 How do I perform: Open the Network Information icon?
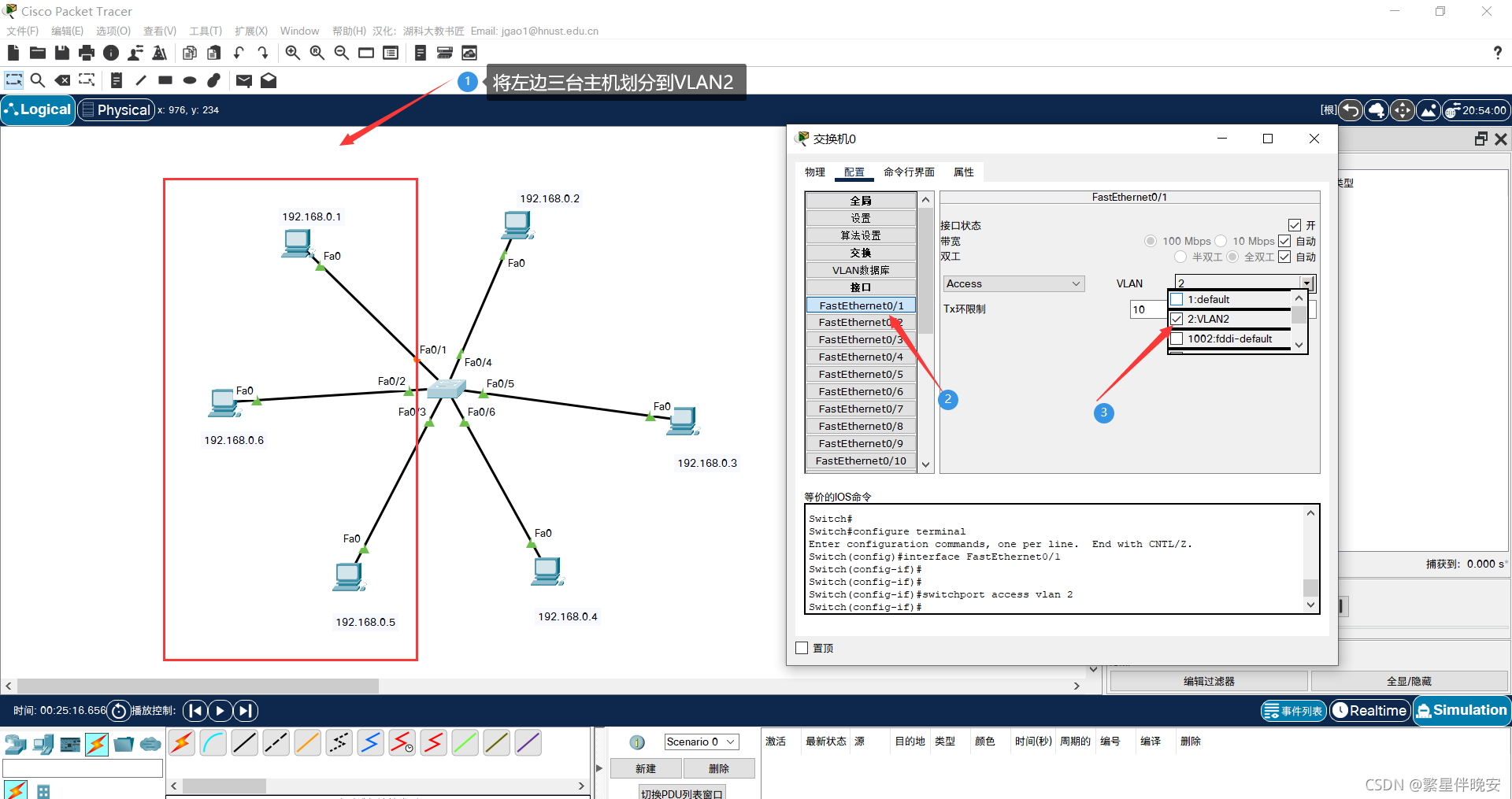[111, 53]
